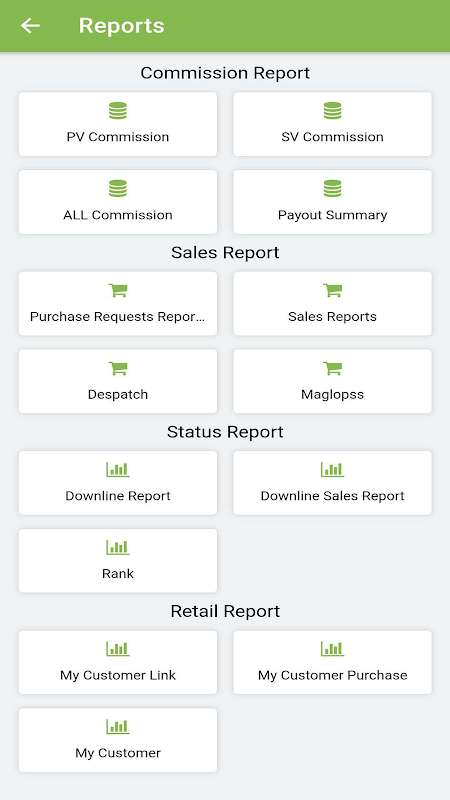
Task: Open Purchase Requests Report card
Action: [118, 304]
